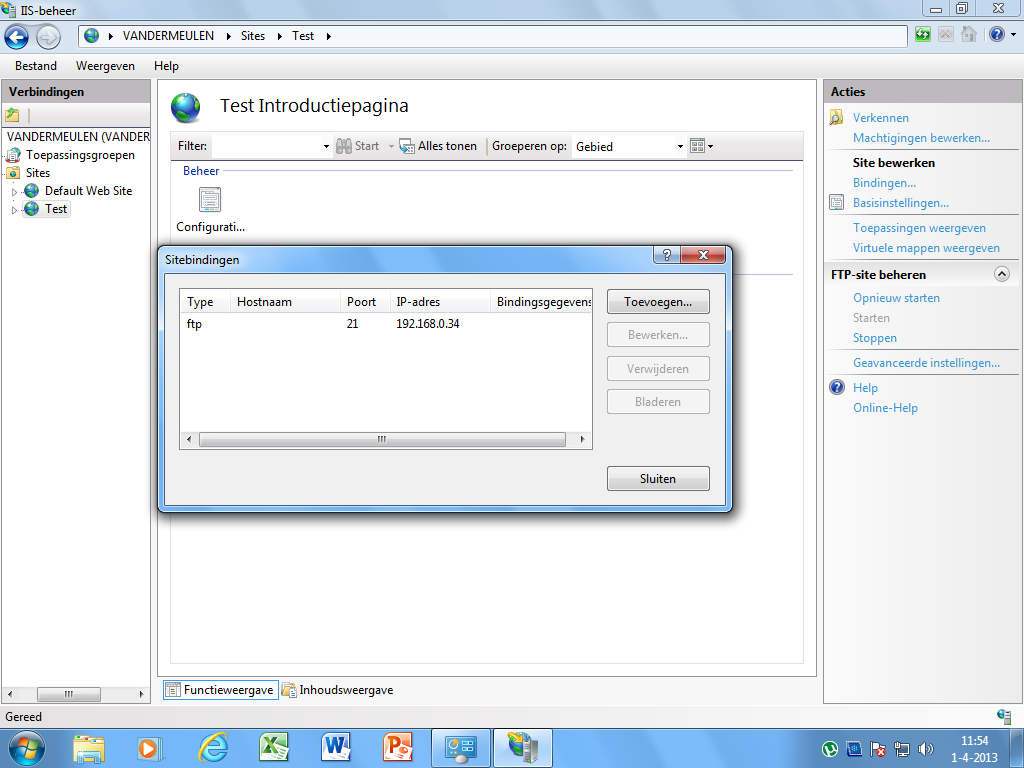Open the view mode dropdown arrow
The height and width of the screenshot is (768, 1024).
coord(711,146)
